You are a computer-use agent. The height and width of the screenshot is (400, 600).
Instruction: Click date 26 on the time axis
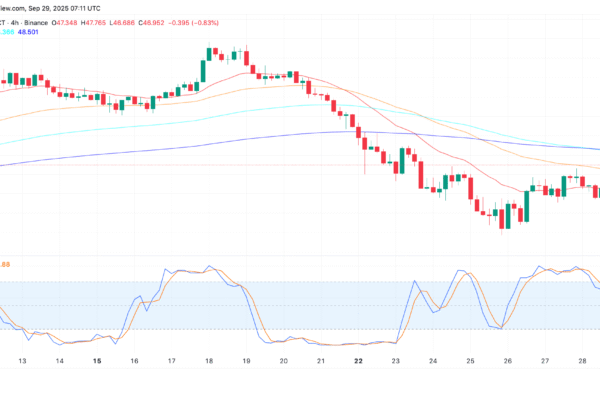[507, 360]
